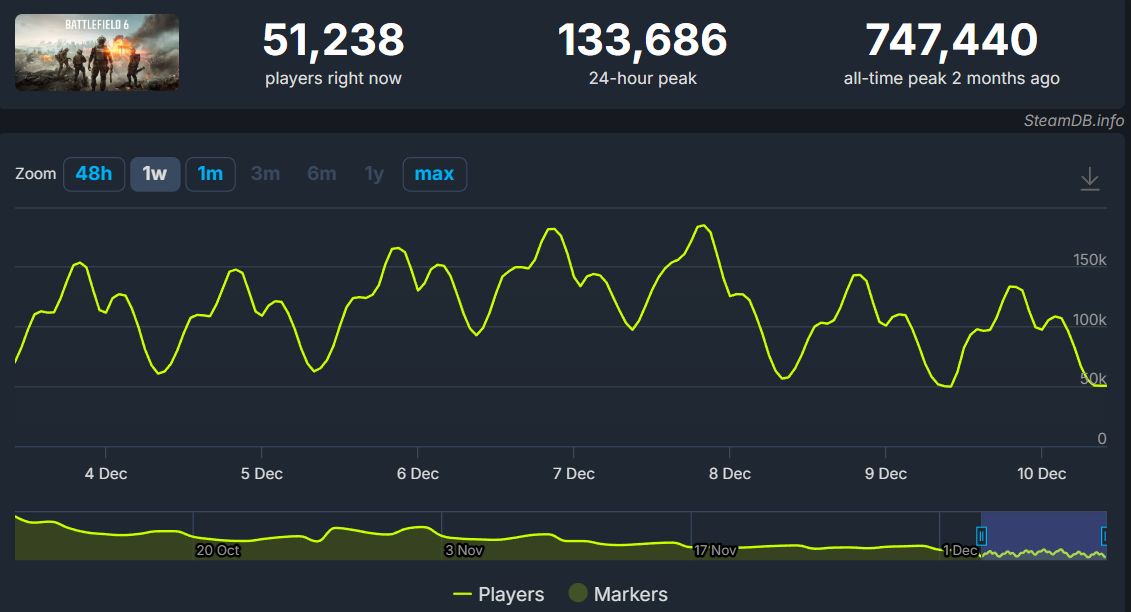Click the 100k y-axis label
The height and width of the screenshot is (612, 1131).
coord(1089,320)
